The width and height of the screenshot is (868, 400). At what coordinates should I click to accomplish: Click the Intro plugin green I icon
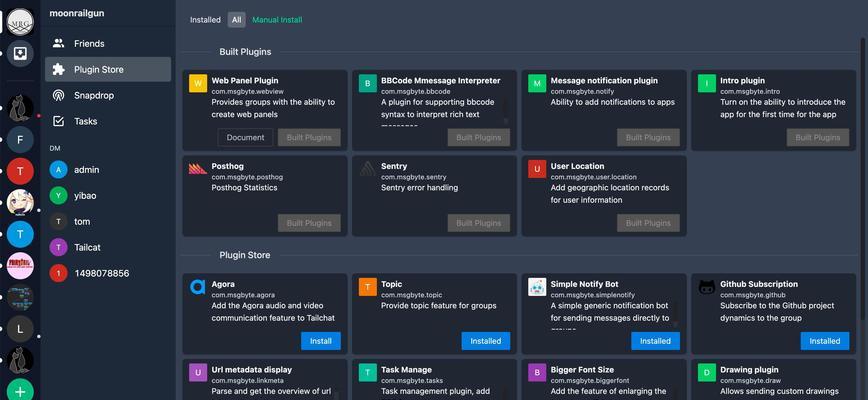point(706,84)
